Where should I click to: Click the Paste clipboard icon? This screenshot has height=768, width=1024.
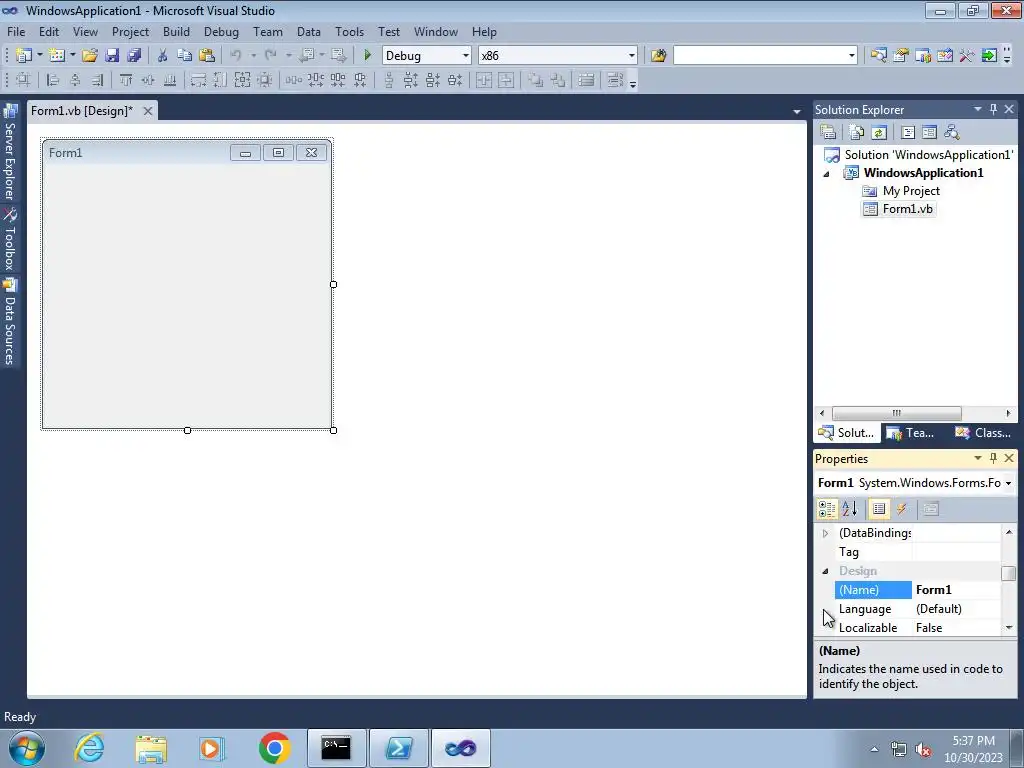pos(207,56)
